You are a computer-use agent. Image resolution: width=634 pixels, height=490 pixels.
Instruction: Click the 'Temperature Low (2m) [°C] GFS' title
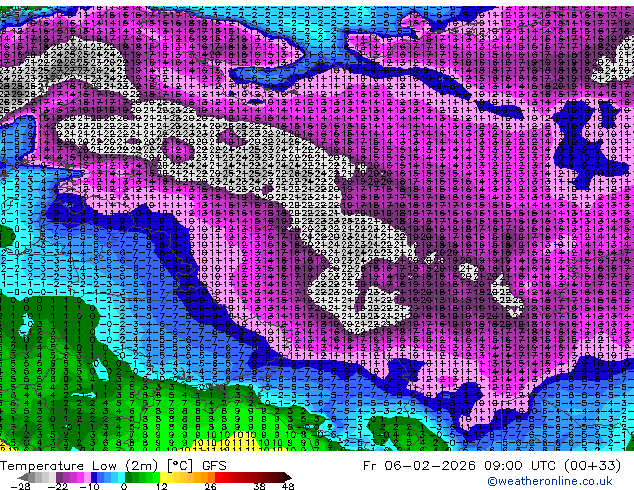[x=113, y=466]
